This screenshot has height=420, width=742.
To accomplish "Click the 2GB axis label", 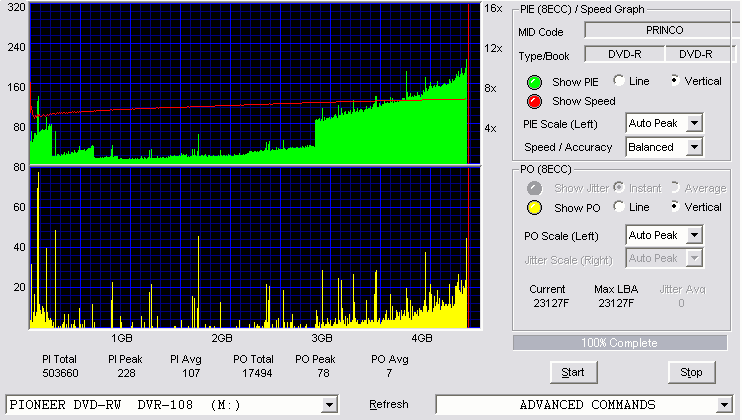I will [222, 338].
